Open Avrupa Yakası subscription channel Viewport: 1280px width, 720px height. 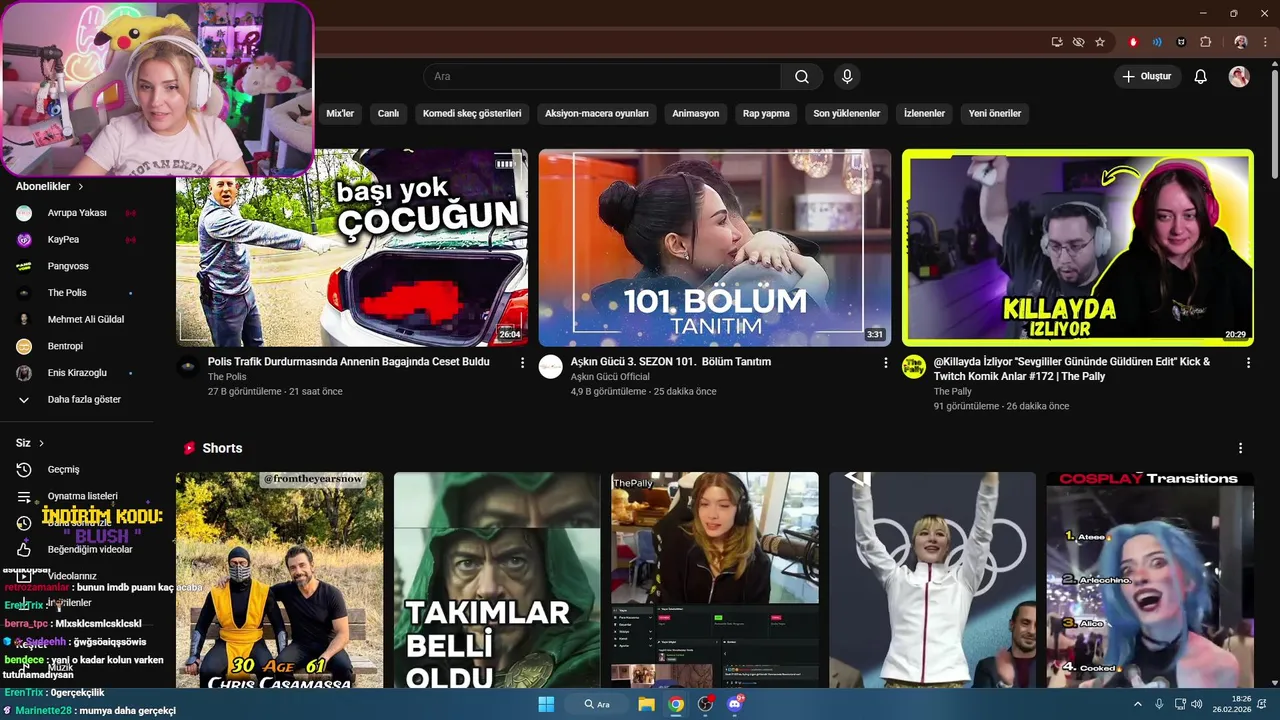(76, 213)
